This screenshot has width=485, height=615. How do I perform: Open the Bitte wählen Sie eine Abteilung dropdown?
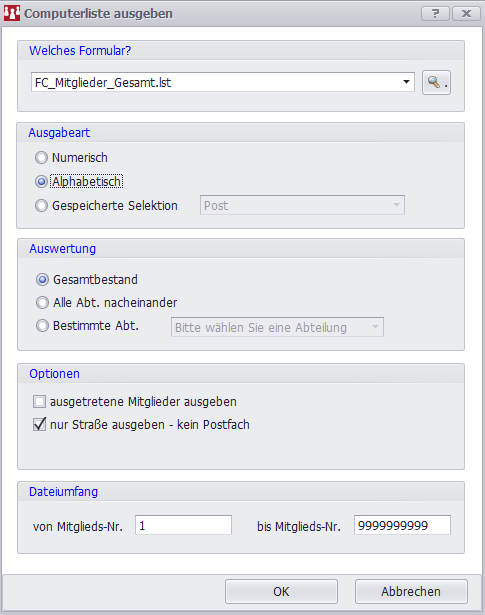pyautogui.click(x=277, y=327)
